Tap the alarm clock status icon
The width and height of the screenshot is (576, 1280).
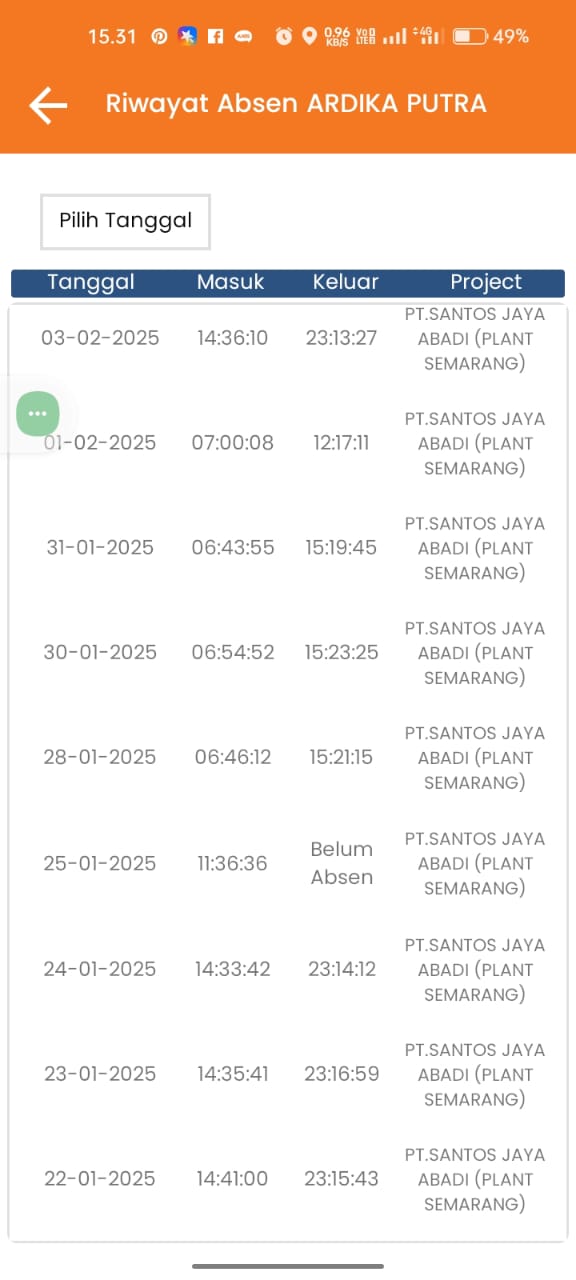coord(284,36)
